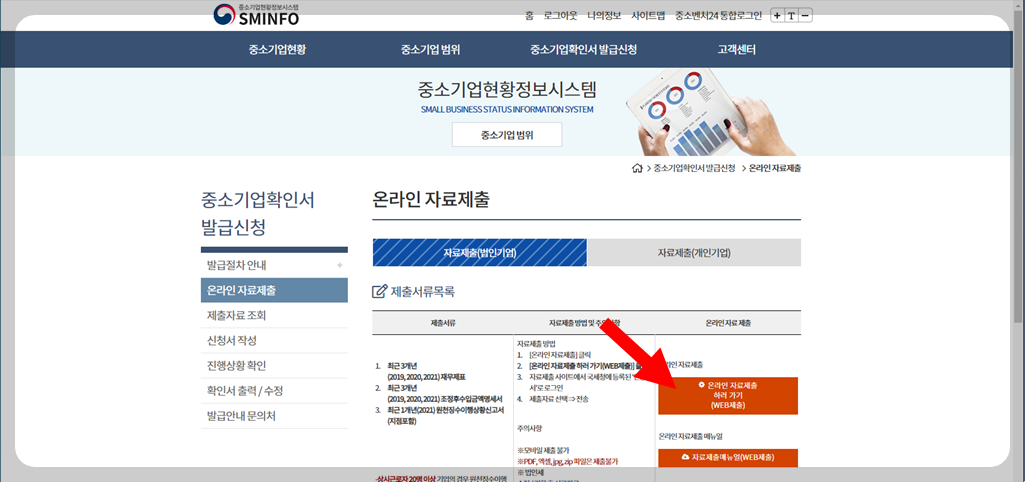Screen dimensions: 1025x482
Task: Open 제출자료 조회 sidebar item
Action: [x=274, y=315]
